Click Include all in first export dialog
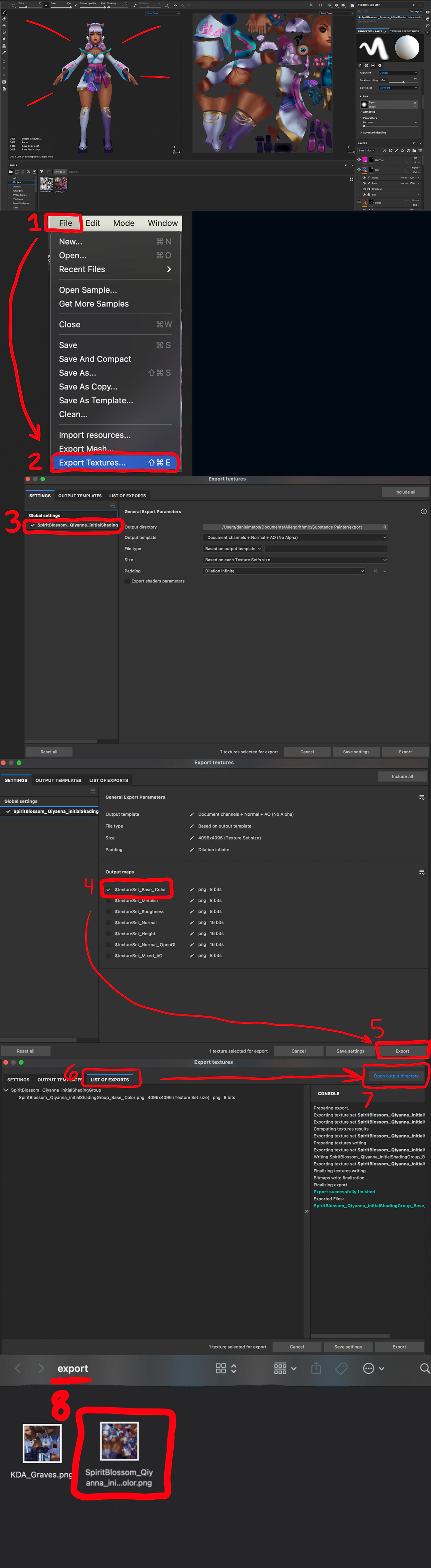The width and height of the screenshot is (431, 1568). pyautogui.click(x=405, y=492)
